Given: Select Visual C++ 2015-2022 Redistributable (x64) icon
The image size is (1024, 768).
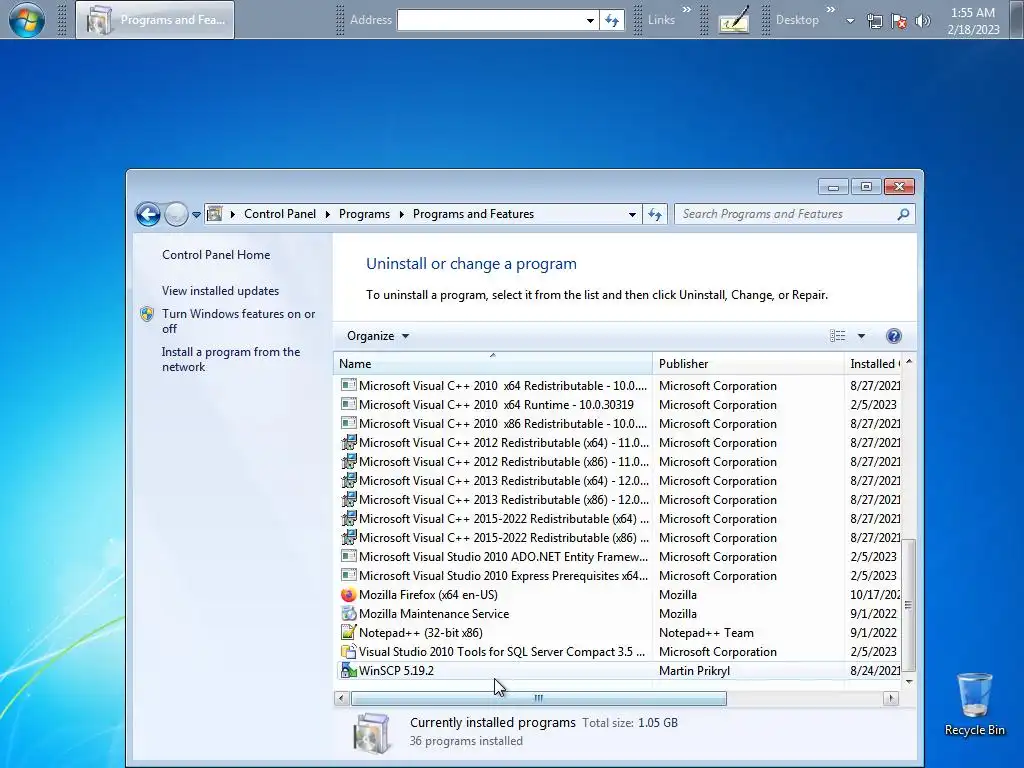Looking at the screenshot, I should click(349, 518).
